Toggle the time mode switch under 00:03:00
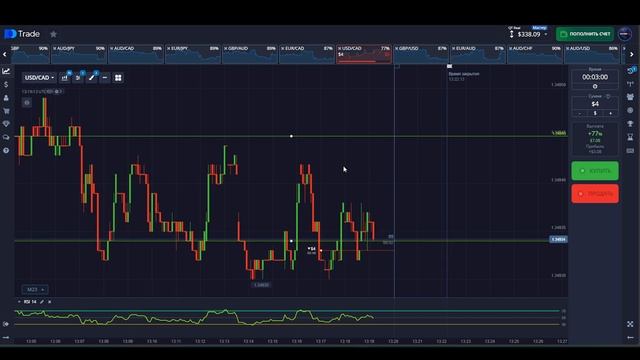Screen dimensions: 640x360 (x=595, y=87)
